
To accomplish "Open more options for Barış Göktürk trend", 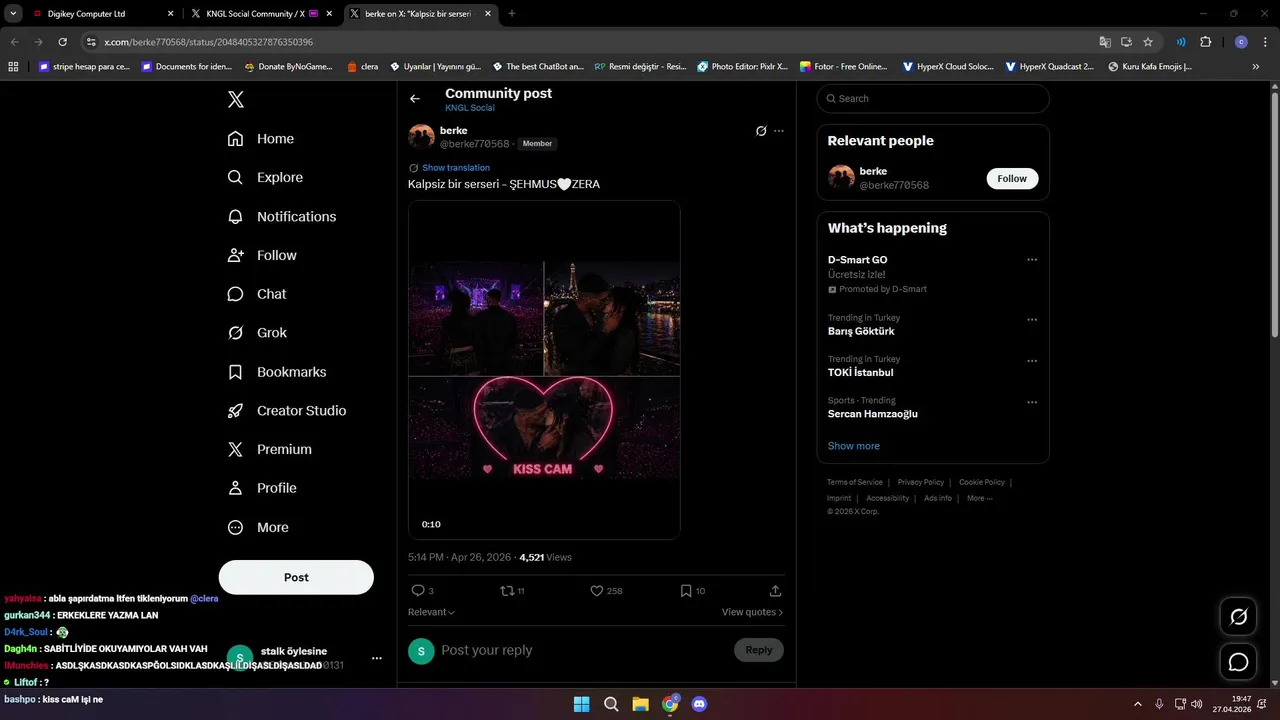I will pyautogui.click(x=1032, y=320).
